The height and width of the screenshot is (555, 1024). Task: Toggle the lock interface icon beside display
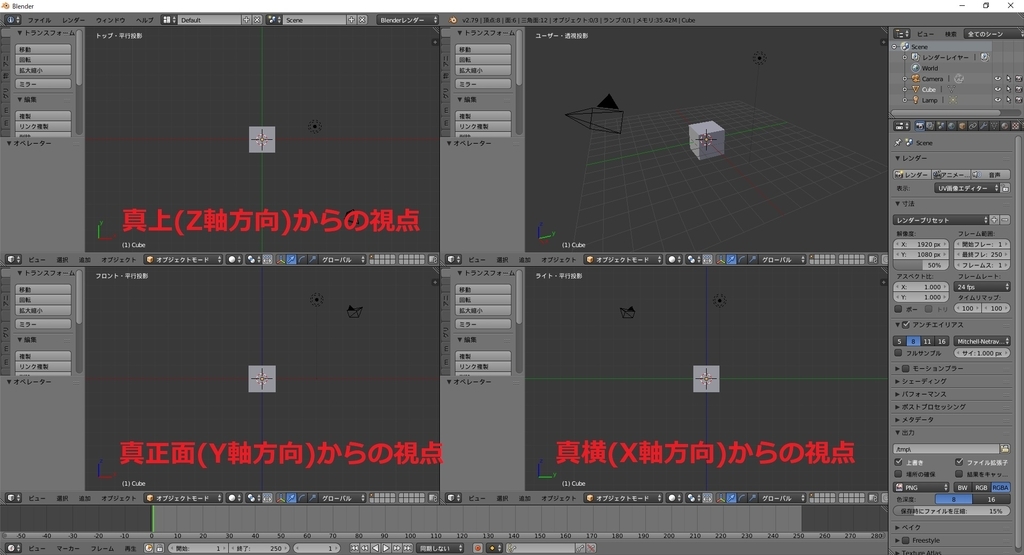pos(1005,188)
